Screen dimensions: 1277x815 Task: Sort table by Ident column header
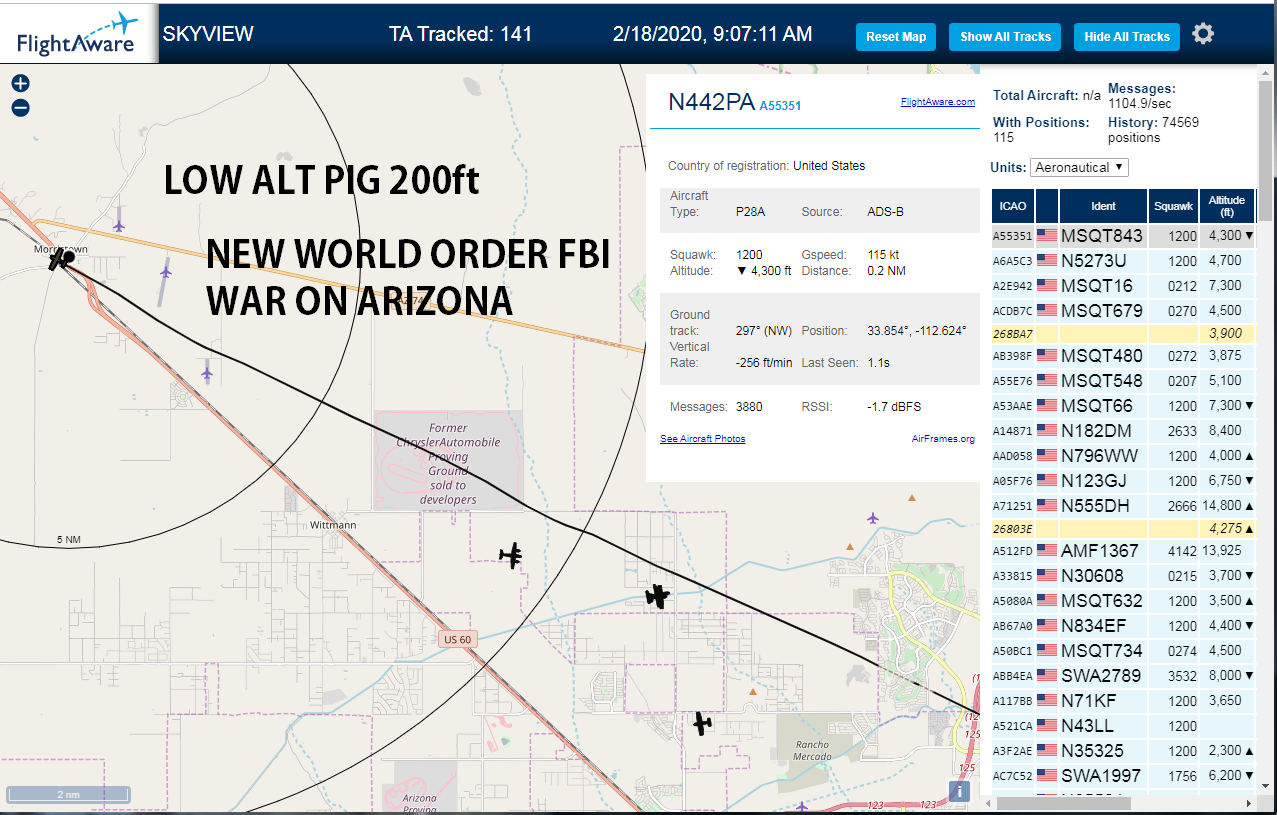pyautogui.click(x=1103, y=206)
